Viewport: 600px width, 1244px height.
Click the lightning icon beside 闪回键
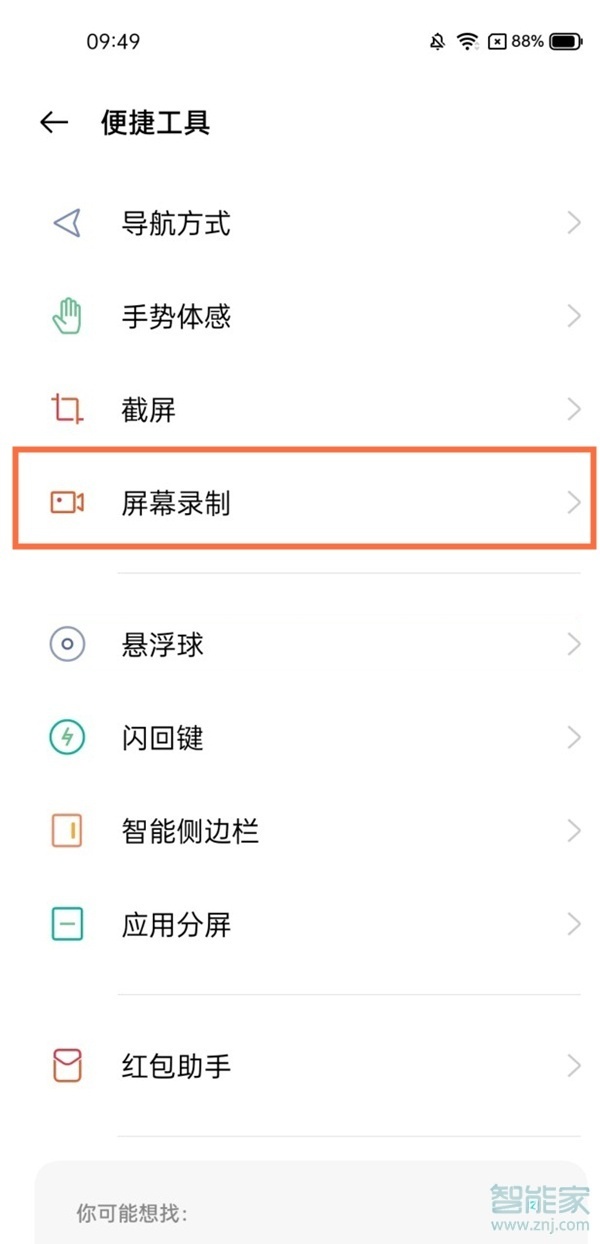click(x=66, y=738)
